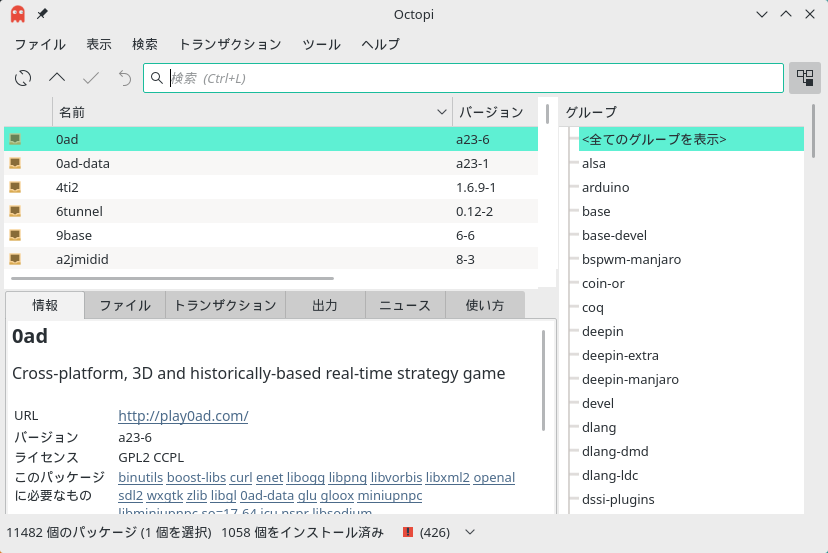
Task: Select the 6tunnel package name
Action: point(79,211)
